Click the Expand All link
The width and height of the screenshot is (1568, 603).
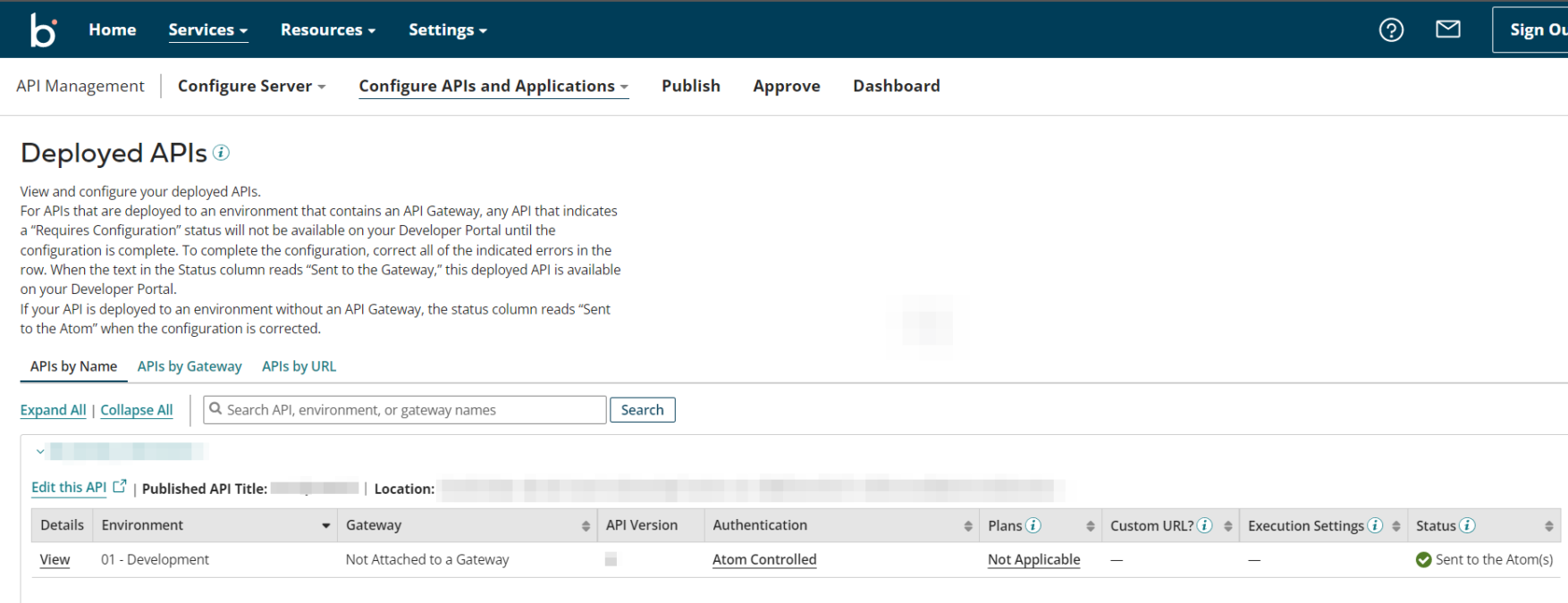pos(53,410)
